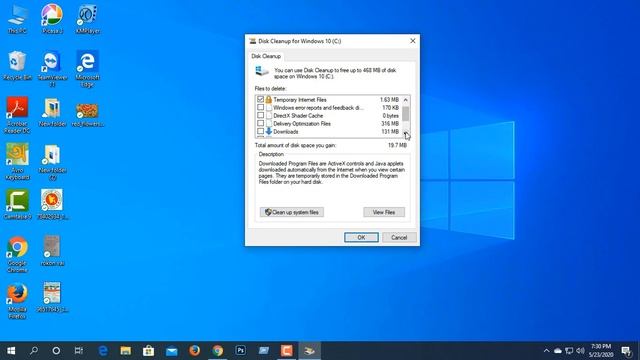Tick the DirectX Shader Cache checkbox
This screenshot has height=360, width=640.
coord(260,116)
